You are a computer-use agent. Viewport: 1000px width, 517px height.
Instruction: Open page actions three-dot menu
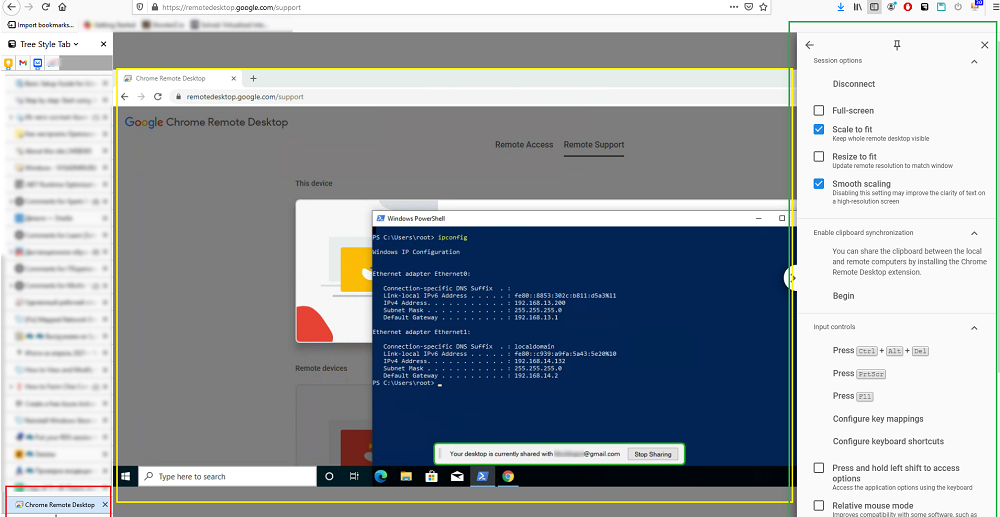pos(733,8)
